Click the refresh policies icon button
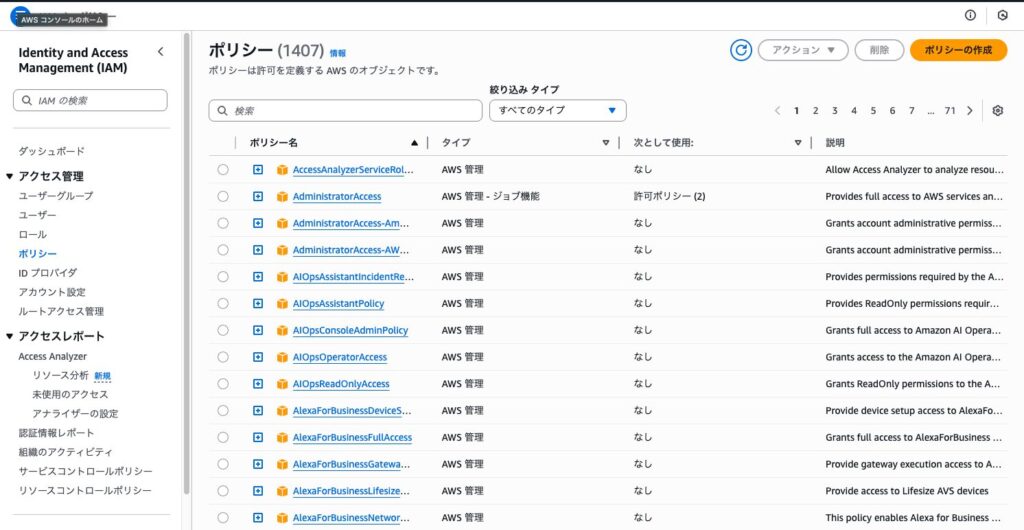Viewport: 1024px width, 530px height. 741,50
